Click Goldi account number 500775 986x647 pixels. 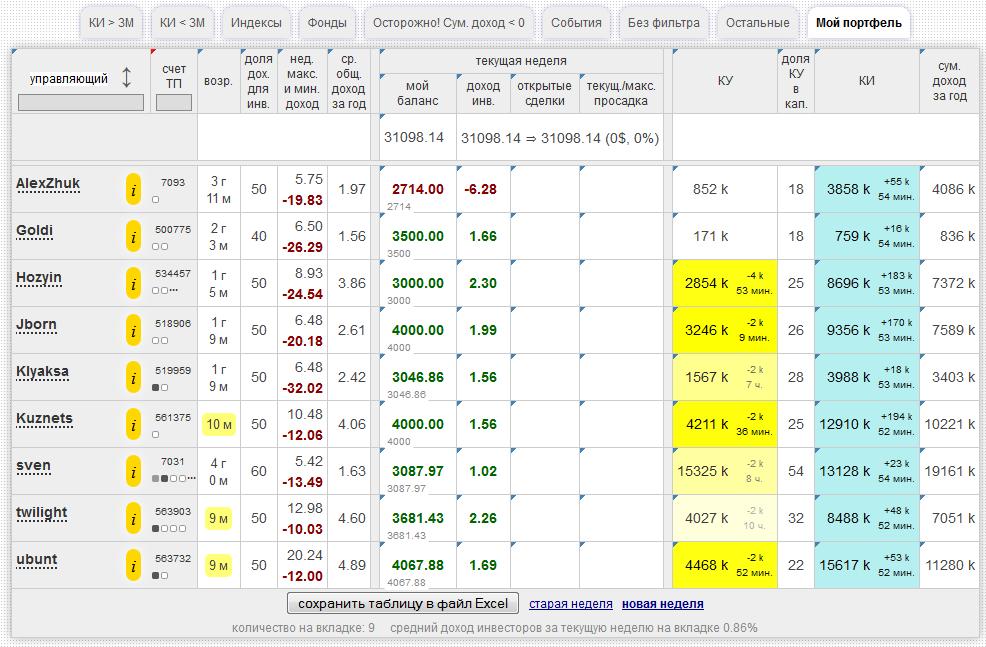(x=173, y=229)
